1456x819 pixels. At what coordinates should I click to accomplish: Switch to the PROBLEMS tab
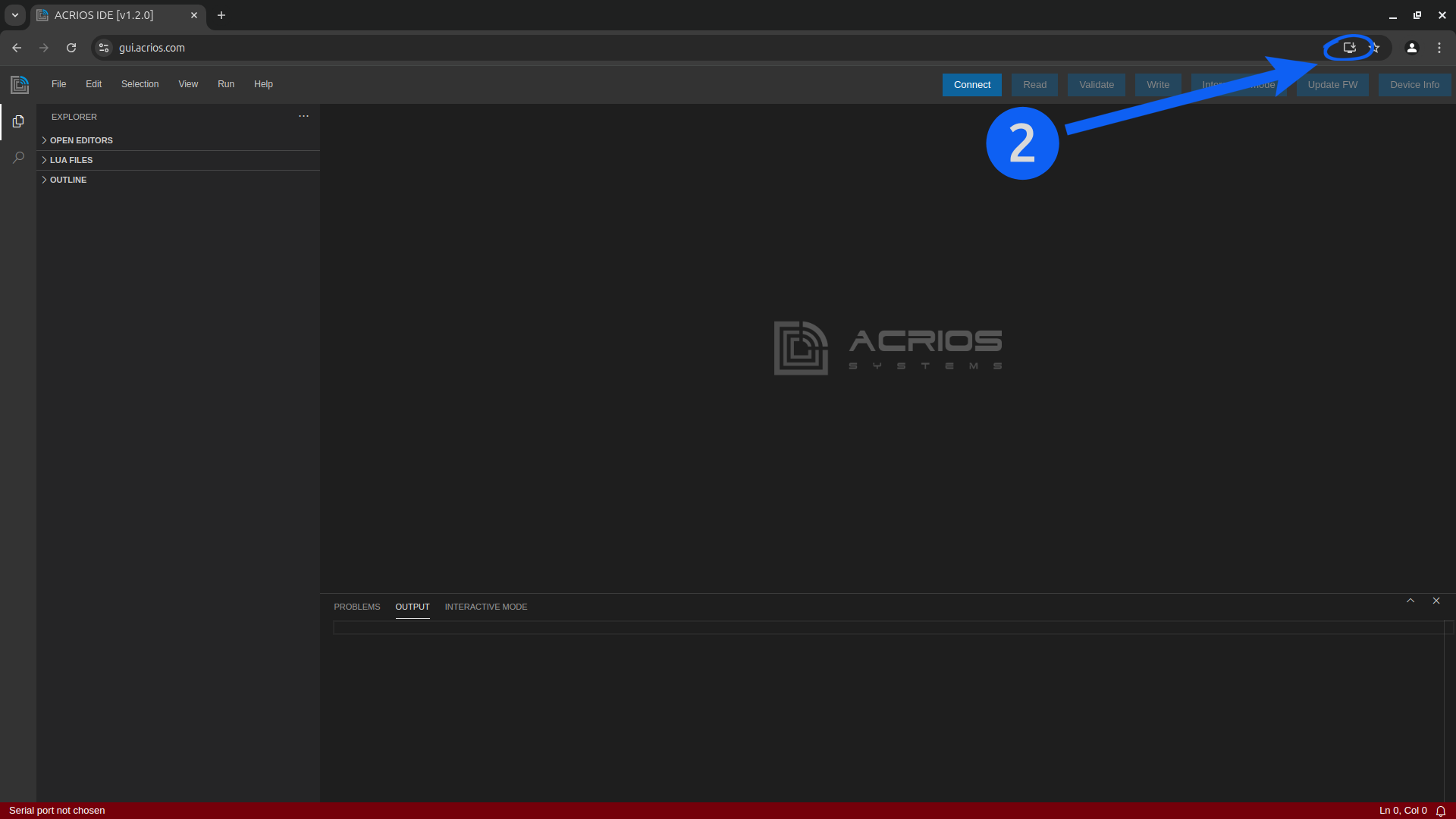point(356,607)
